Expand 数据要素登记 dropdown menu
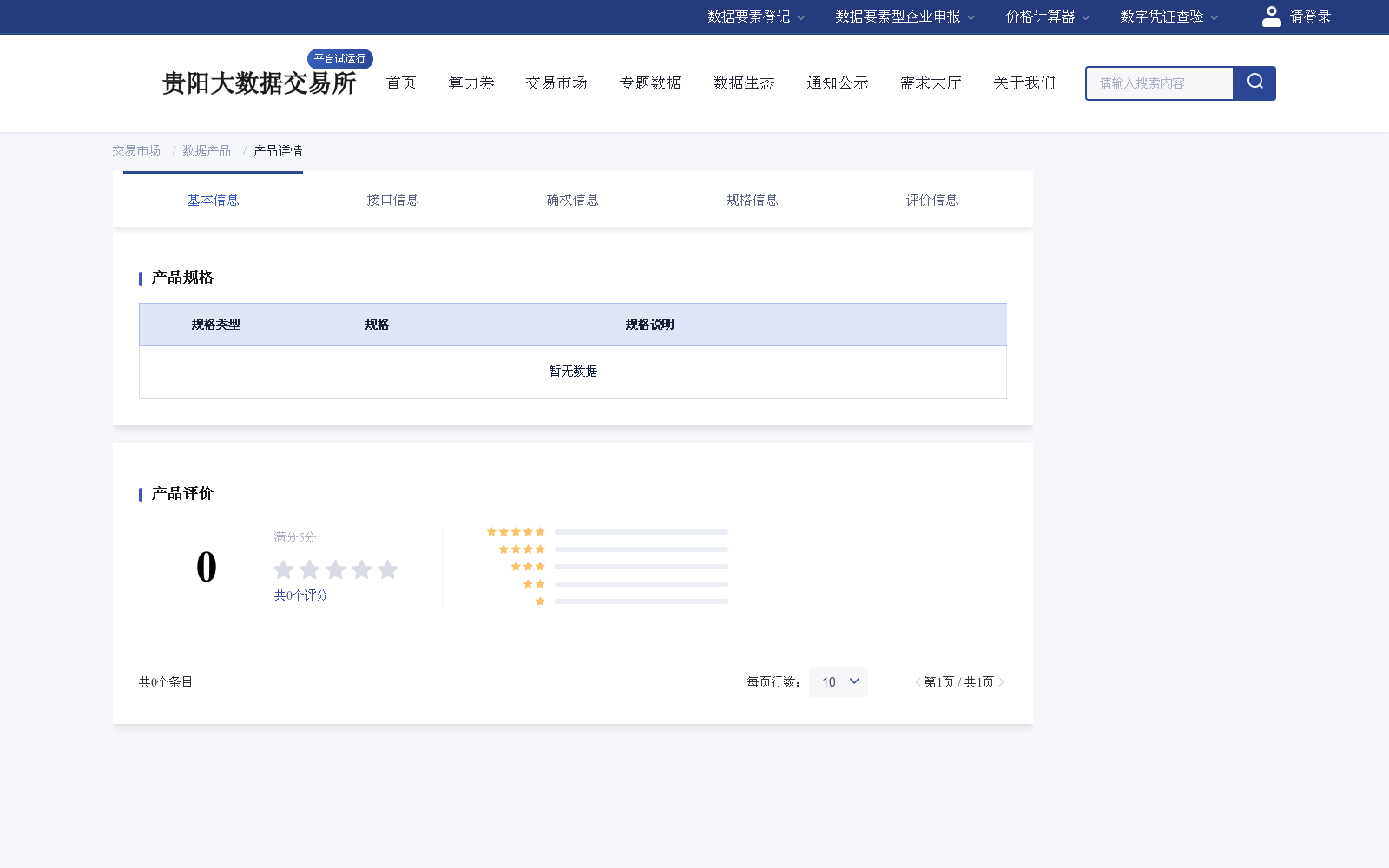This screenshot has width=1389, height=868. pos(756,16)
